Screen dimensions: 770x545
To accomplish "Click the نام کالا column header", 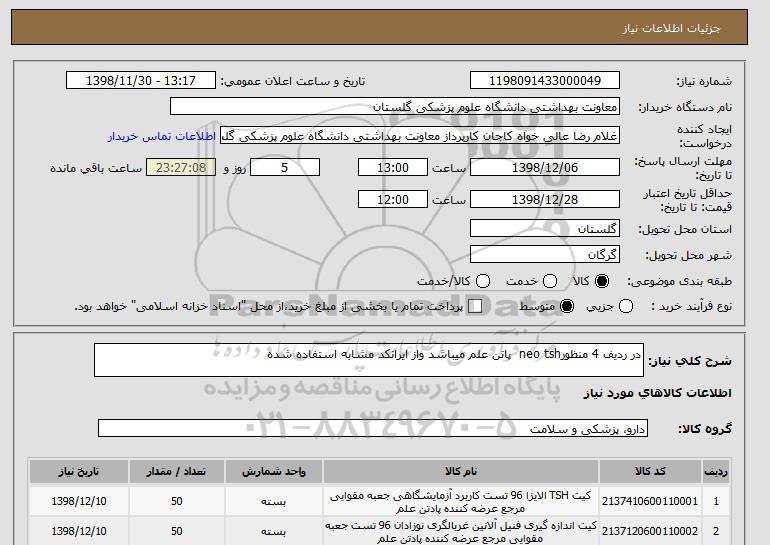I will coord(461,471).
